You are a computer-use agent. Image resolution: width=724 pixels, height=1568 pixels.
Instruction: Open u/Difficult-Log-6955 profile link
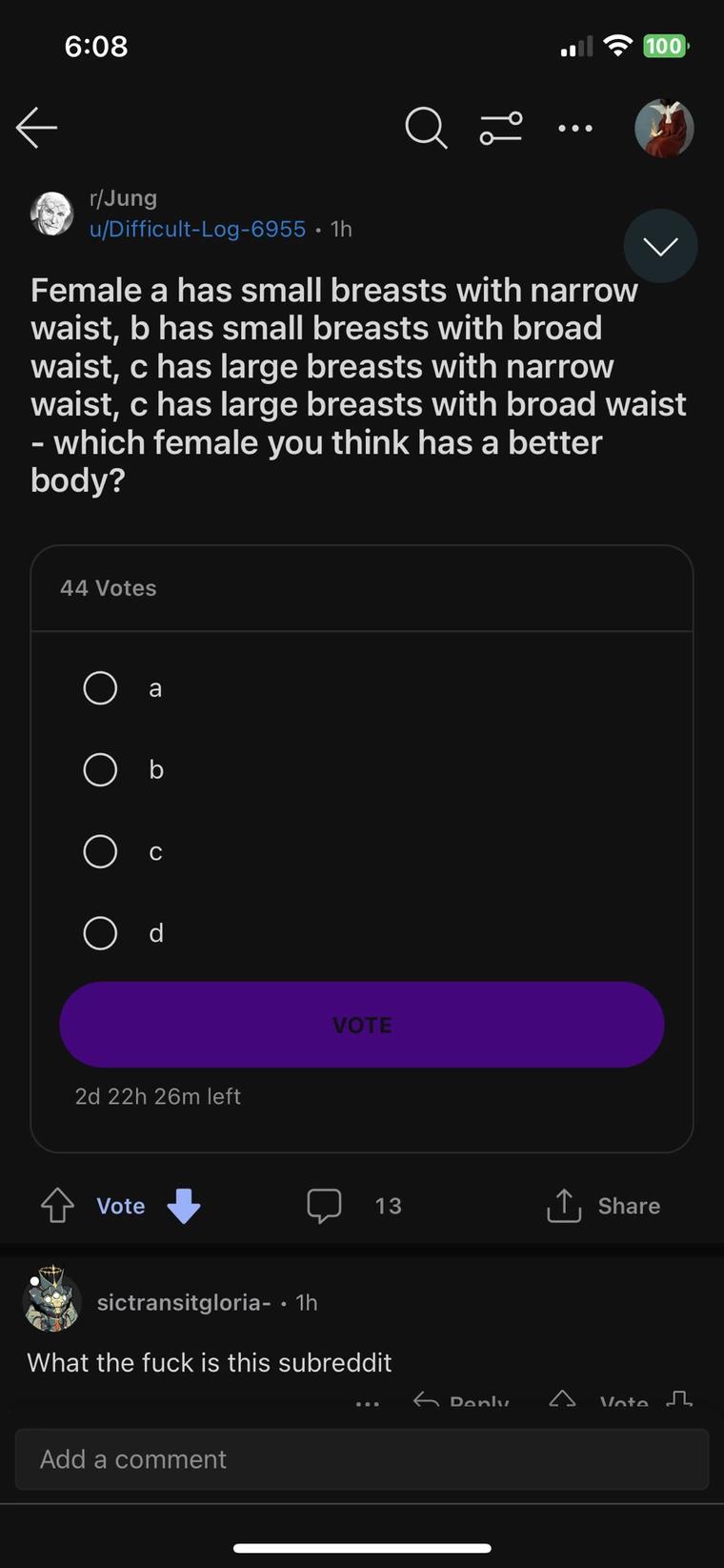[197, 230]
